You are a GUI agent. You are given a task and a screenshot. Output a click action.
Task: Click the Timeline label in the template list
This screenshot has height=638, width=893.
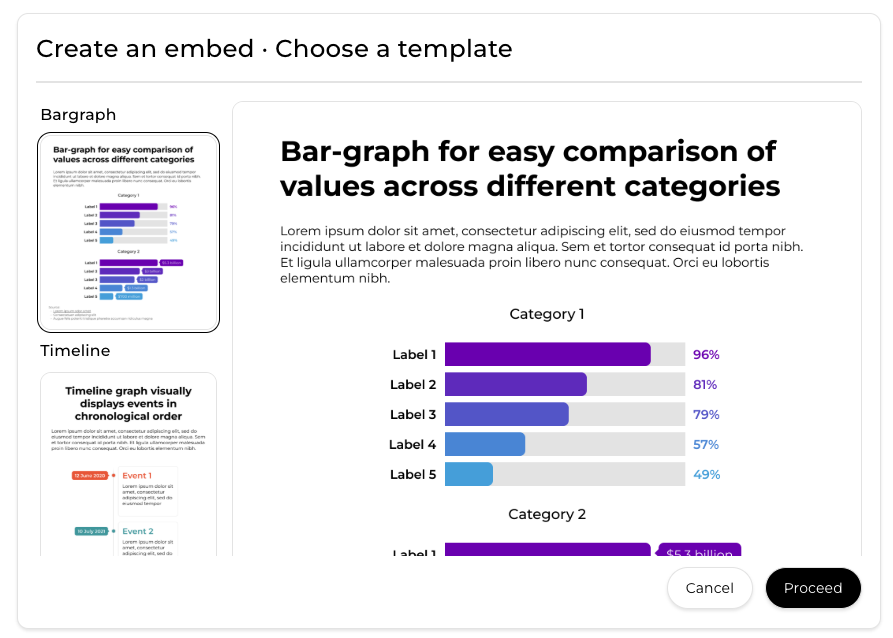75,350
